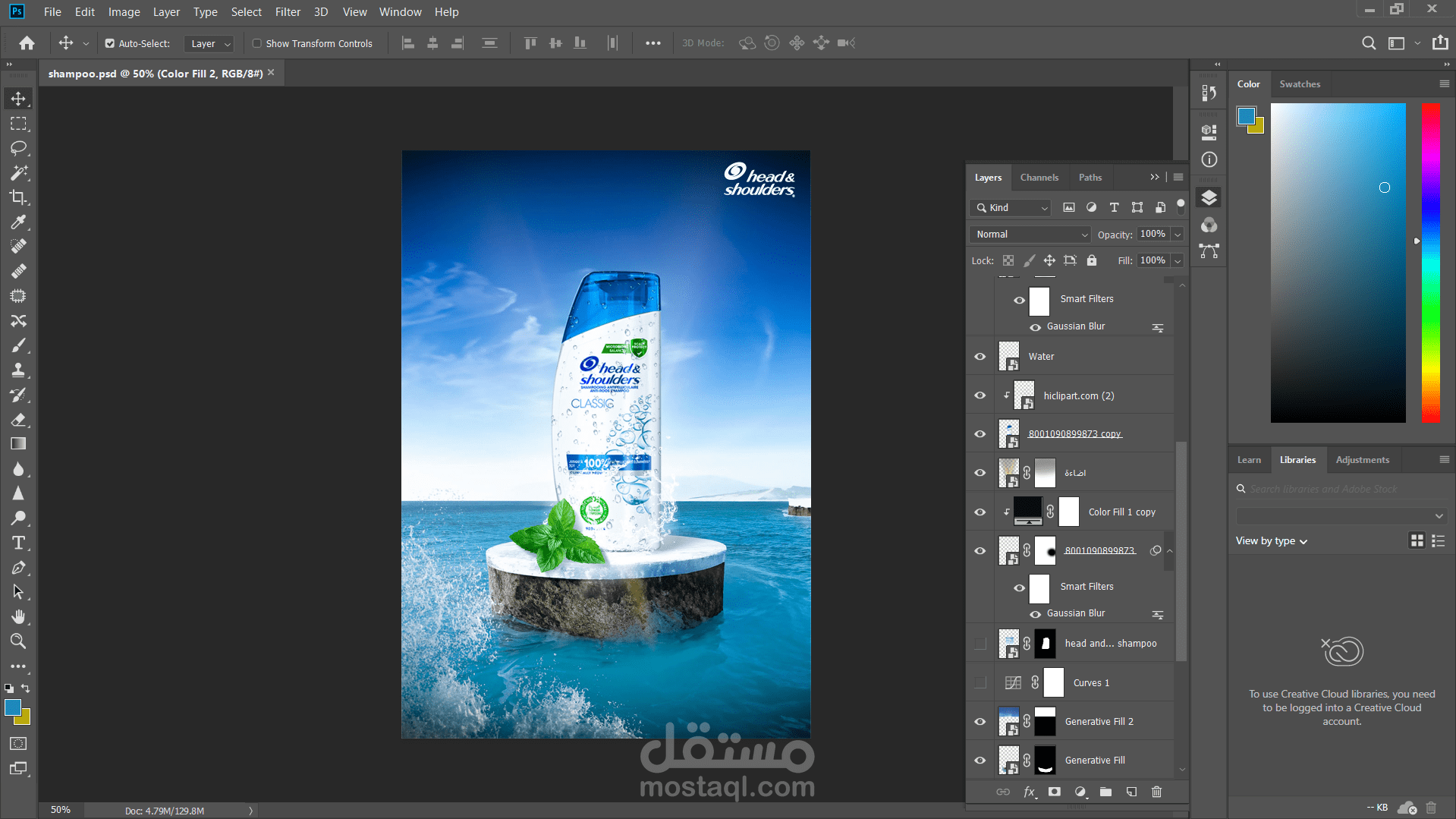Delete the layer using trash icon
The image size is (1456, 819).
click(x=1156, y=792)
